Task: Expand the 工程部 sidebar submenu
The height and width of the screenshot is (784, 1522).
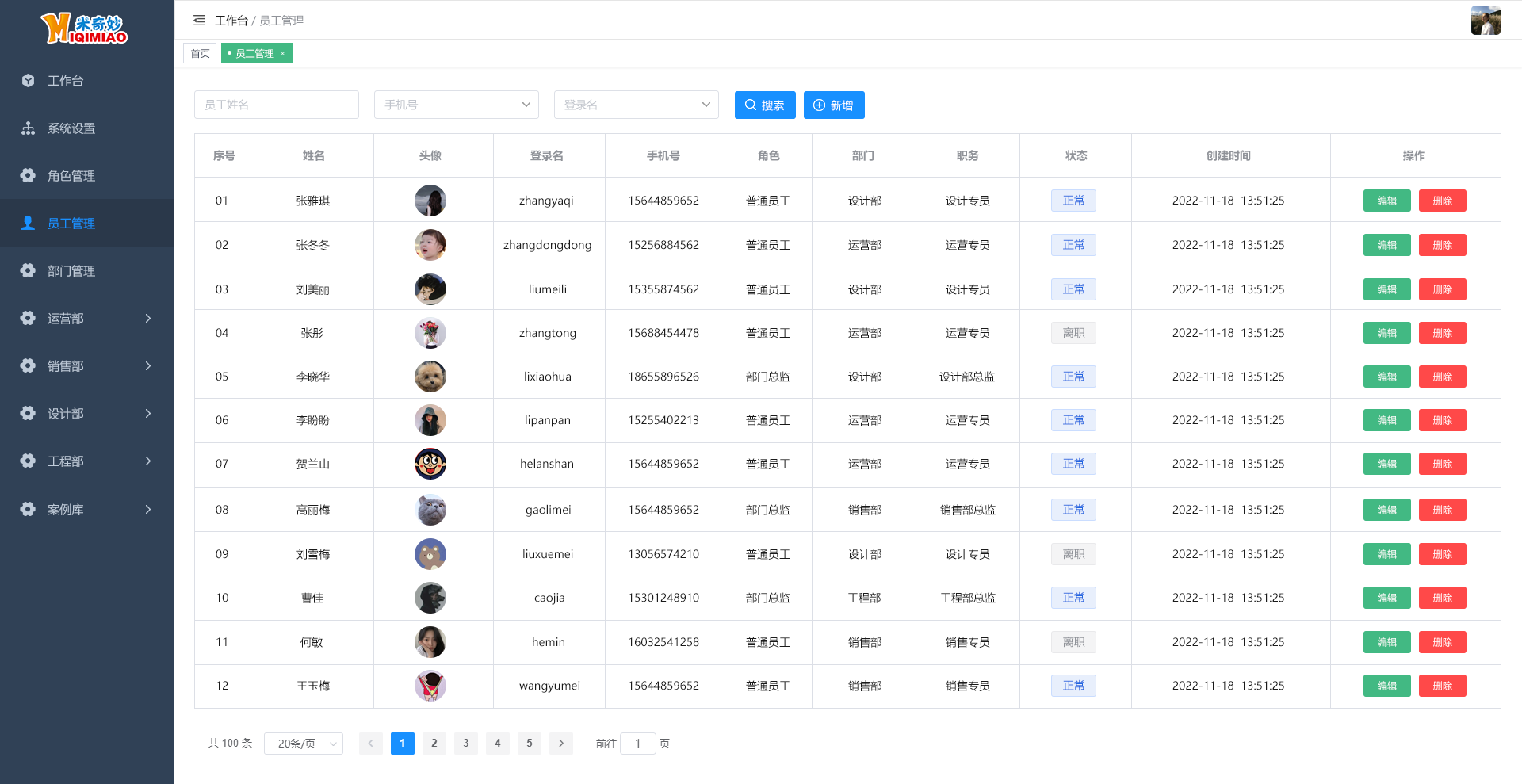Action: tap(148, 461)
